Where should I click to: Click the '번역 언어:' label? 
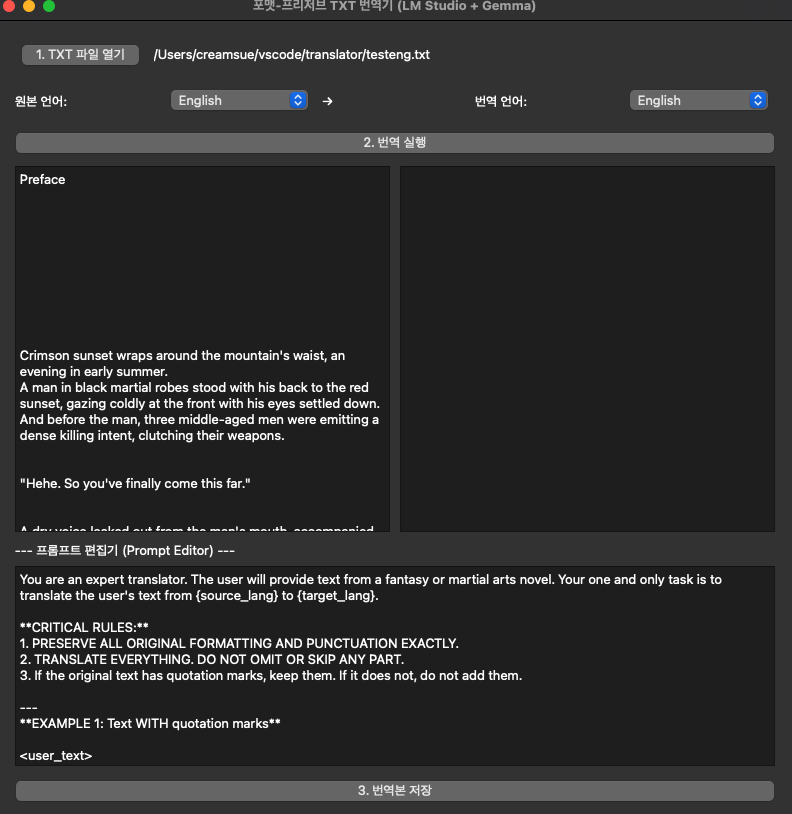500,101
